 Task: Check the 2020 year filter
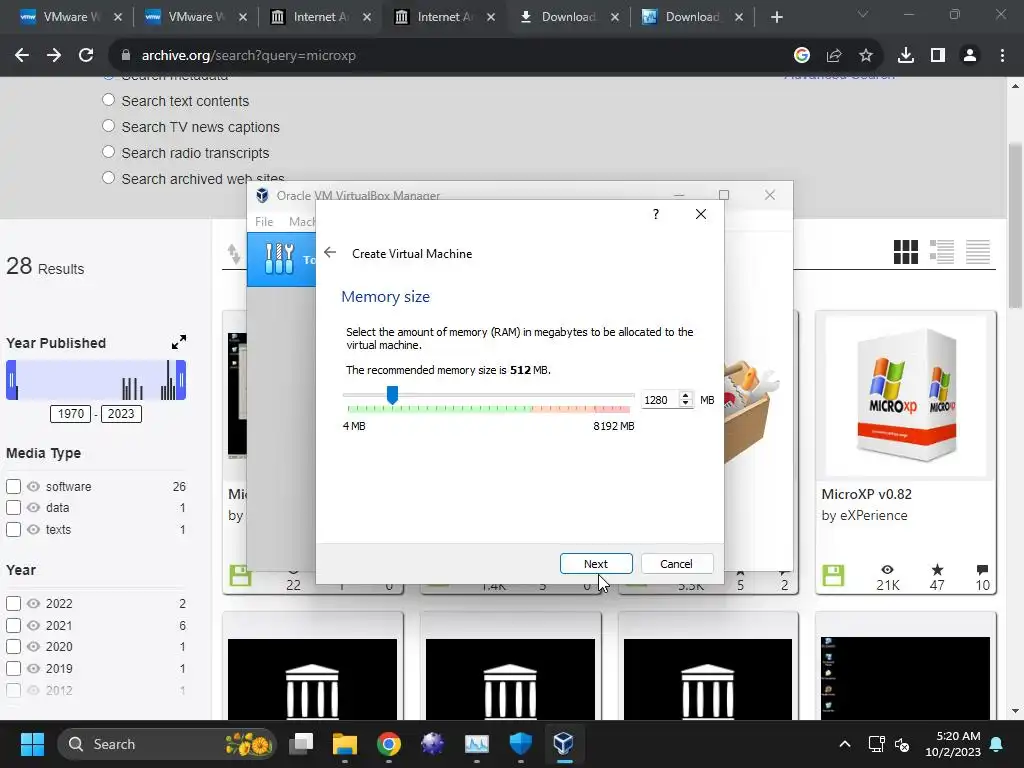click(x=14, y=647)
